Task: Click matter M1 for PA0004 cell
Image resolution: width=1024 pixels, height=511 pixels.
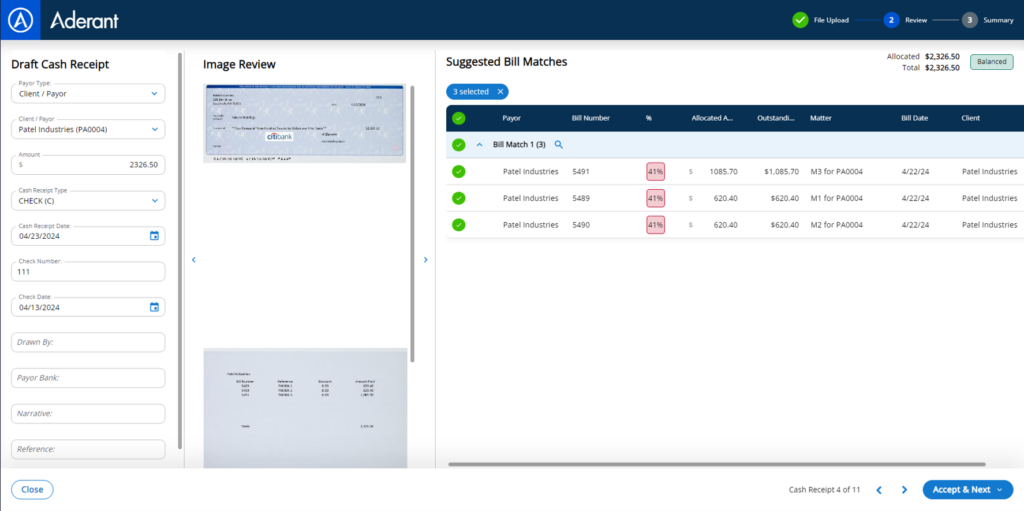Action: point(837,198)
